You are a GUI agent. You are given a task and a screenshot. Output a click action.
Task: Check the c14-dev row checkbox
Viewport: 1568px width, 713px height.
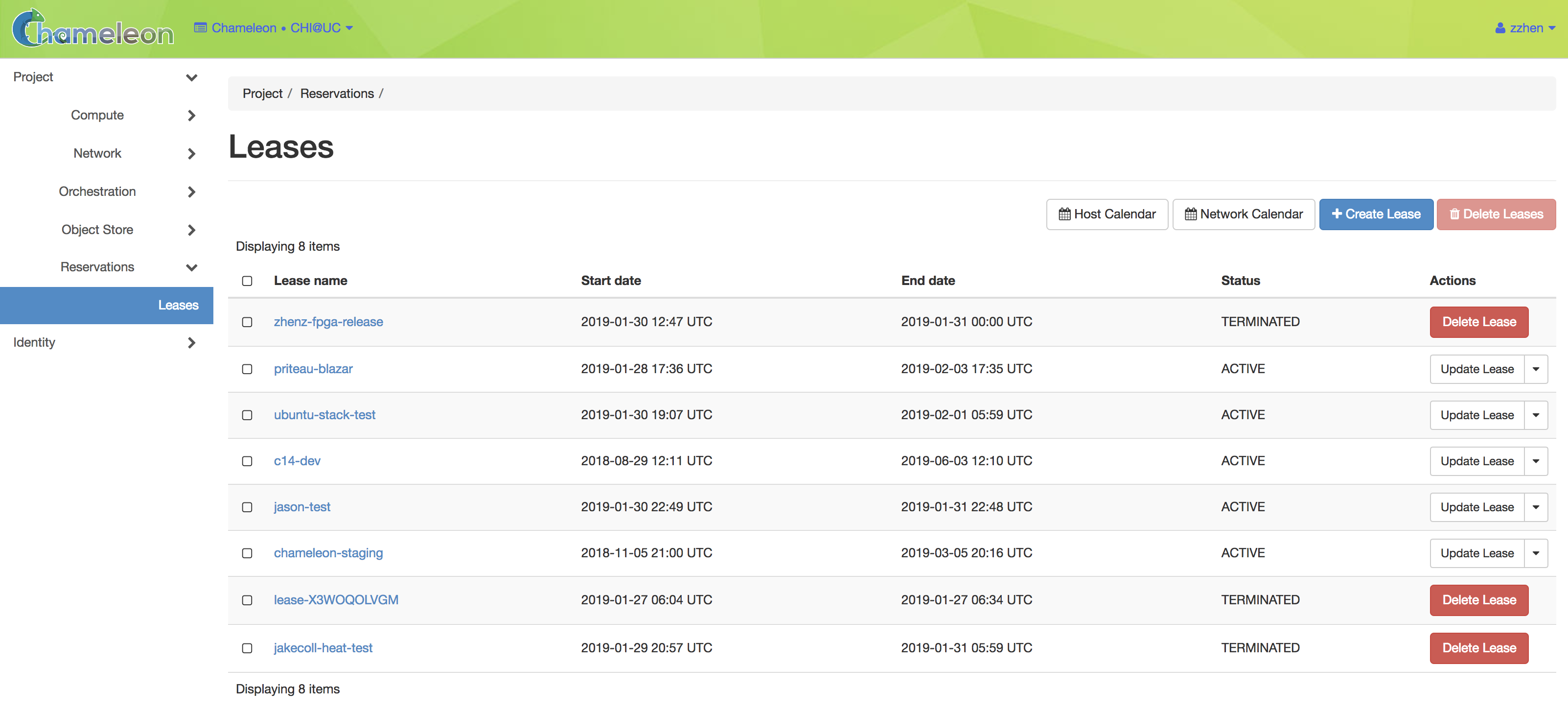(x=247, y=461)
